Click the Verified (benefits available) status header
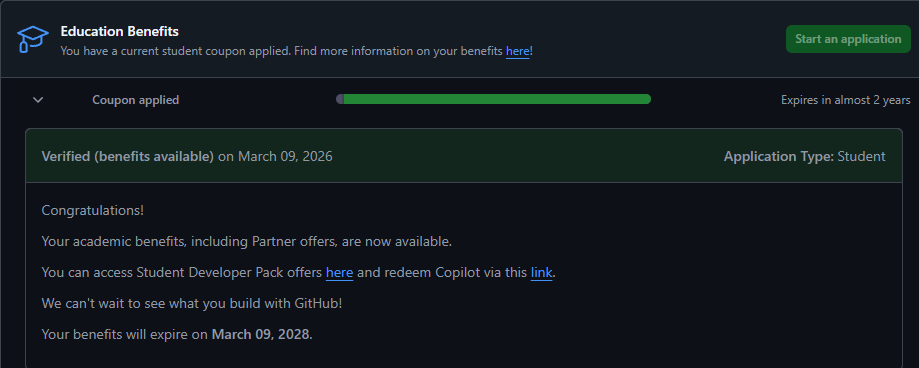919x368 pixels. 128,156
